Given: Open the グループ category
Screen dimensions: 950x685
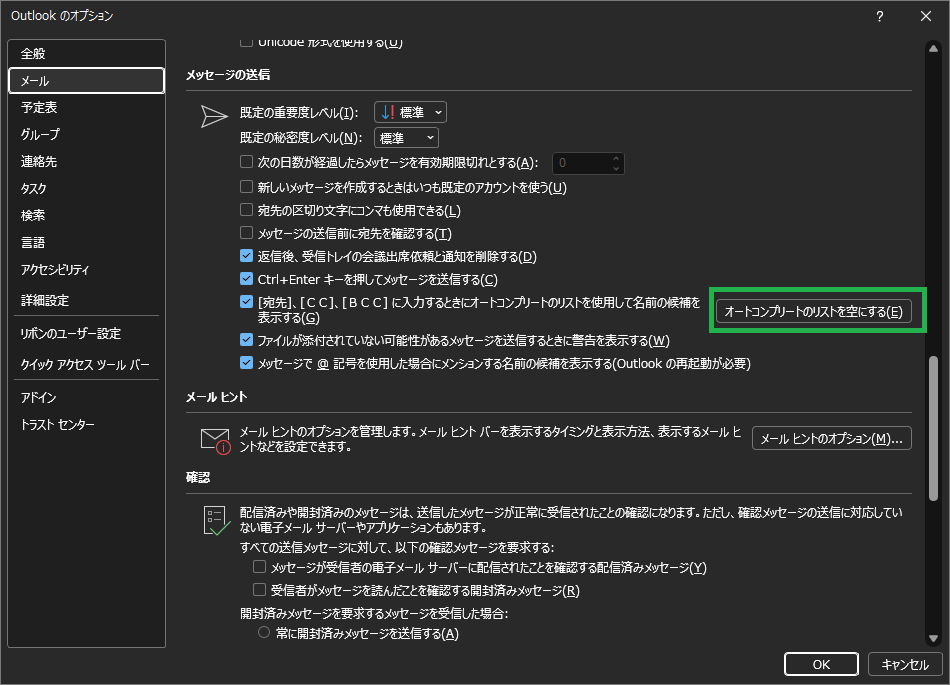Looking at the screenshot, I should (87, 134).
